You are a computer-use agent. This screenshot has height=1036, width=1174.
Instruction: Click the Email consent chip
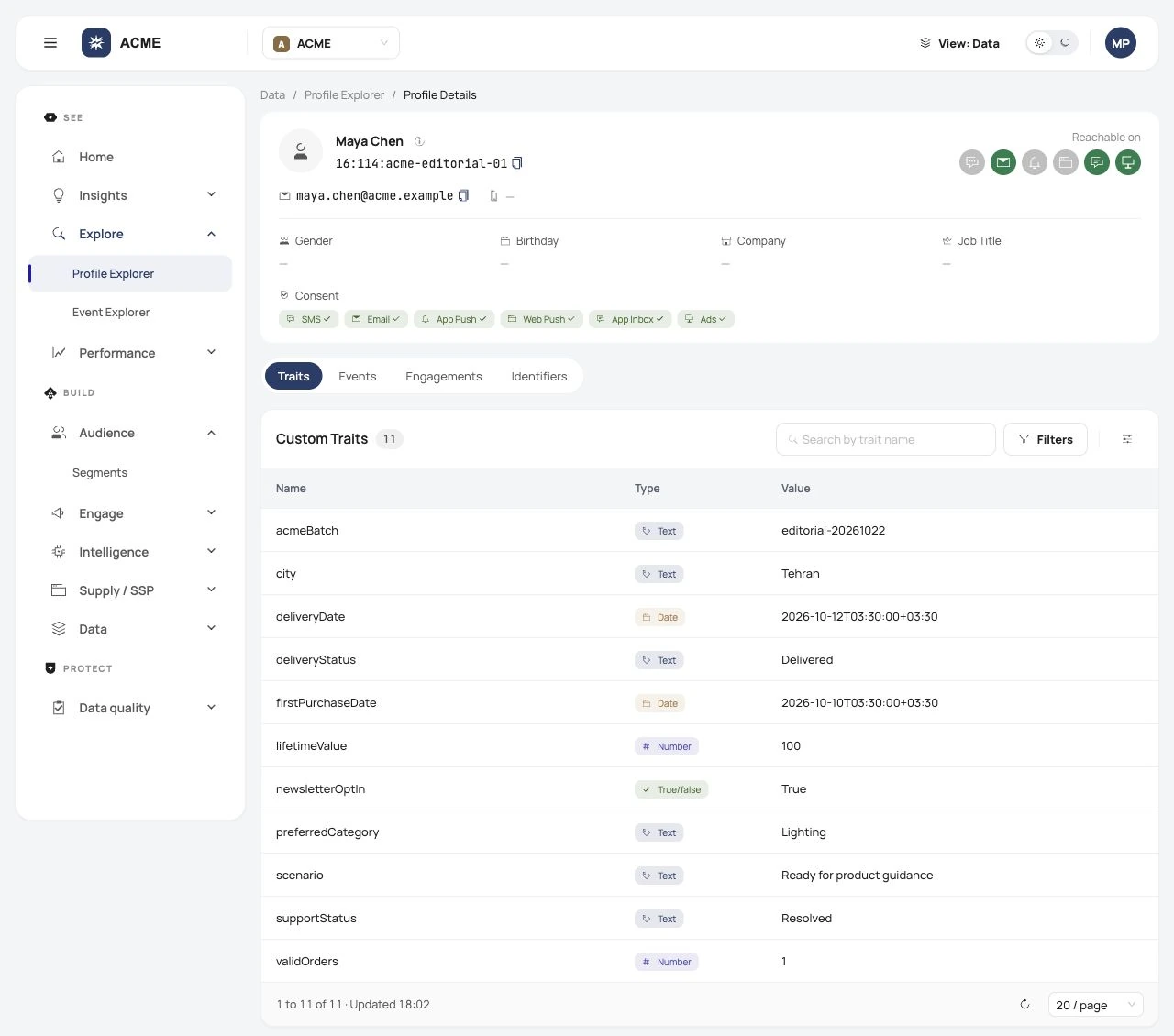point(376,319)
